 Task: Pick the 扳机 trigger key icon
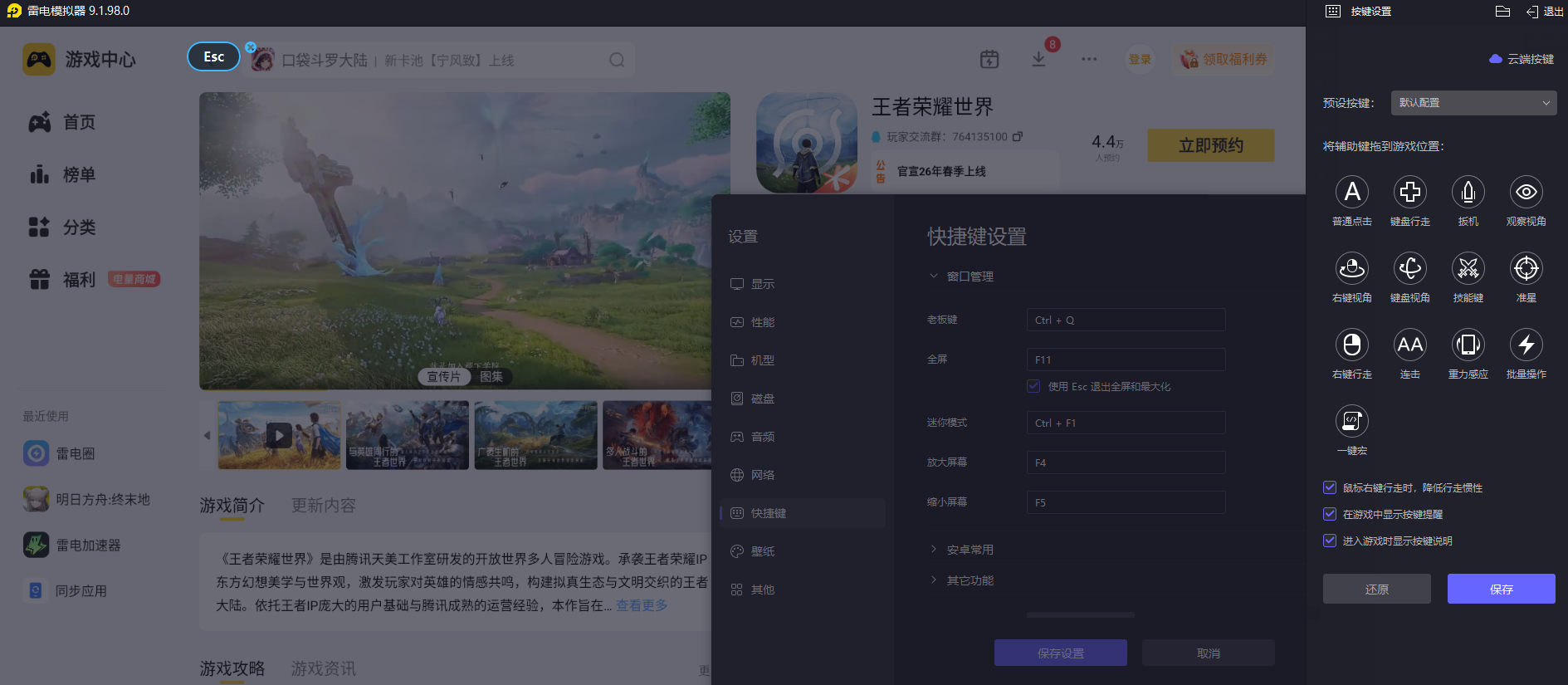(x=1468, y=193)
